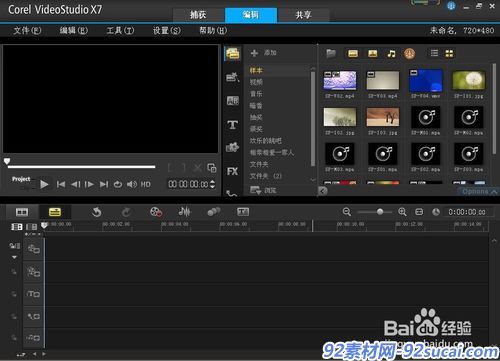Toggle show videos filter in library
The height and width of the screenshot is (361, 500).
pos(353,54)
